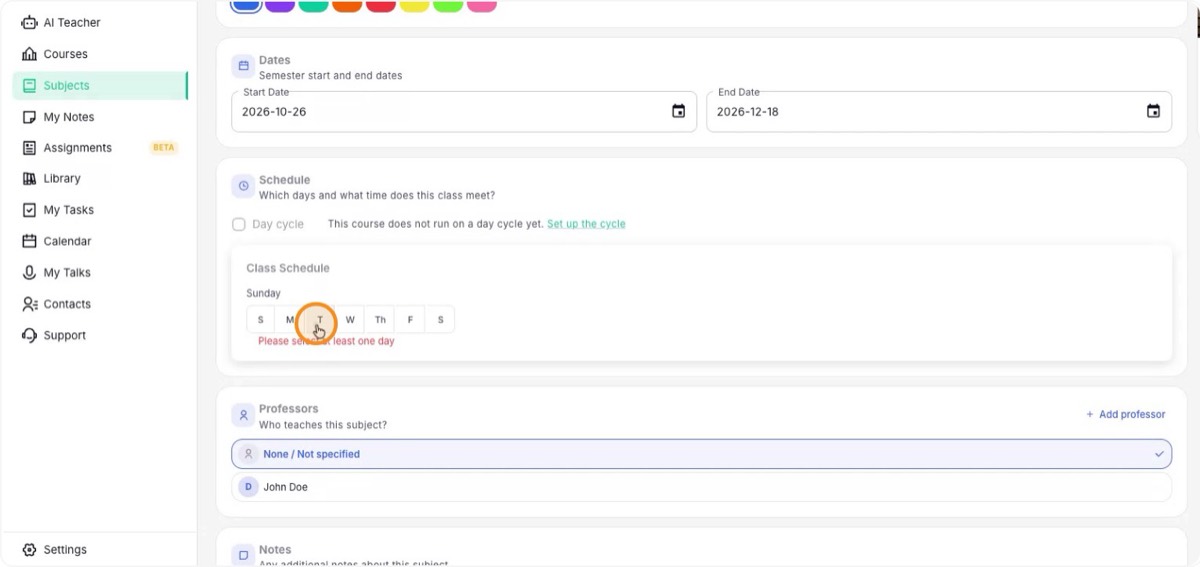This screenshot has width=1200, height=567.
Task: Open Assignments BETA in the sidebar
Action: (x=100, y=148)
